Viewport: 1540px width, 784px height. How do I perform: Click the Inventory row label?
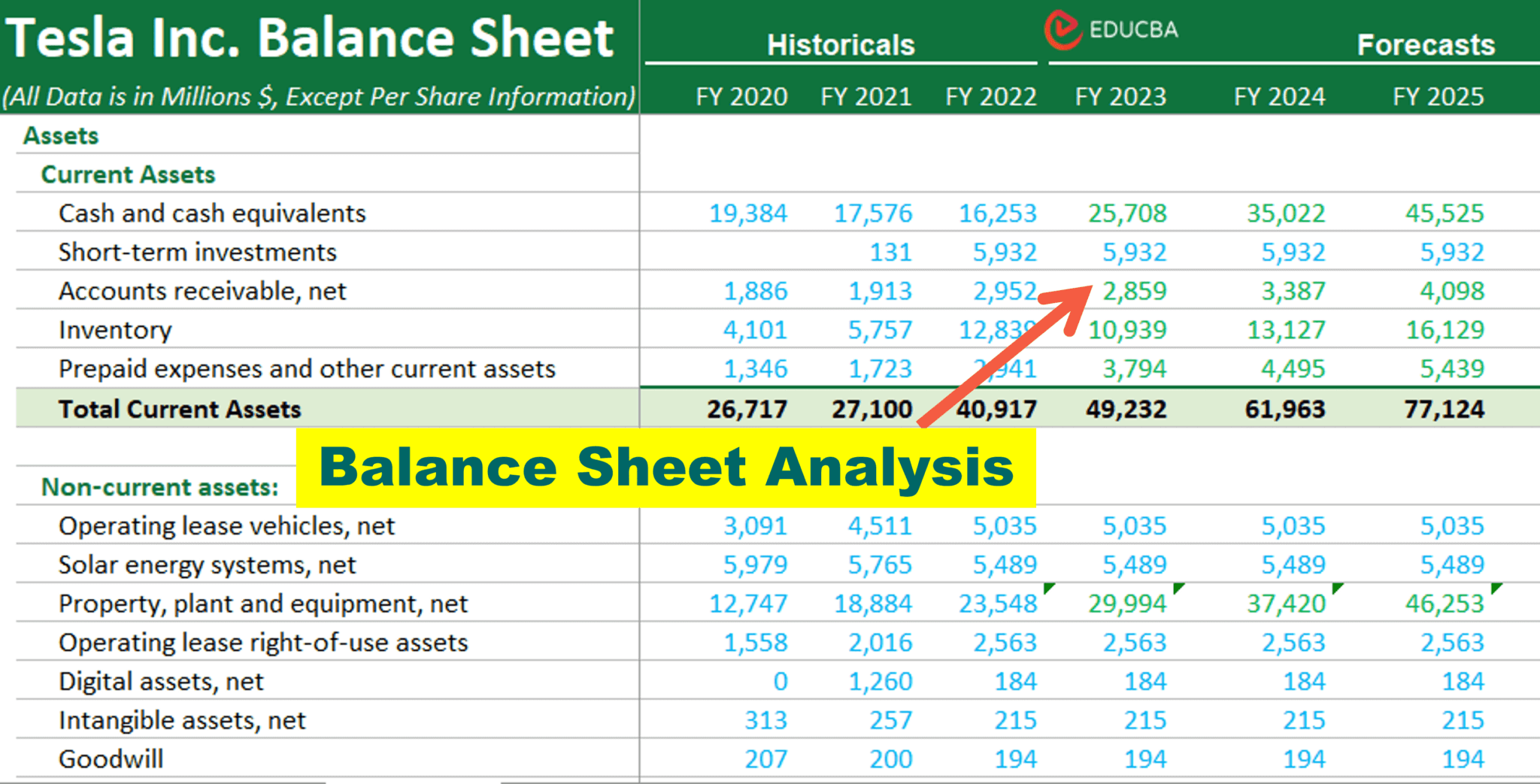pyautogui.click(x=115, y=329)
